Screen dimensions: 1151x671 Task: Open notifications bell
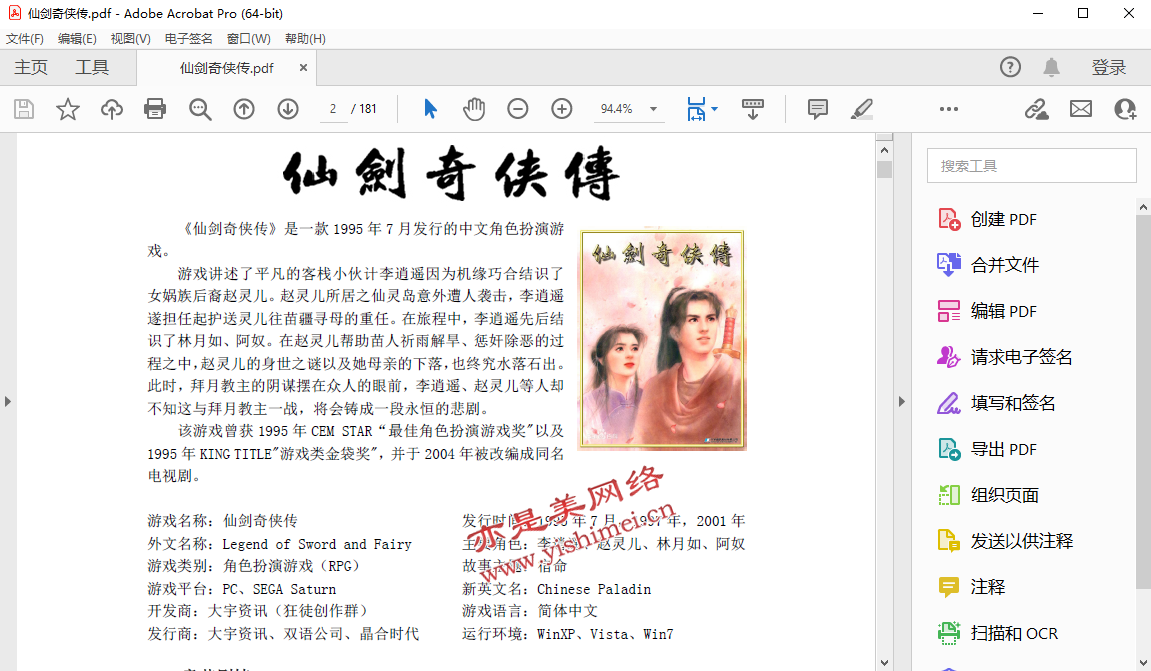(x=1051, y=68)
